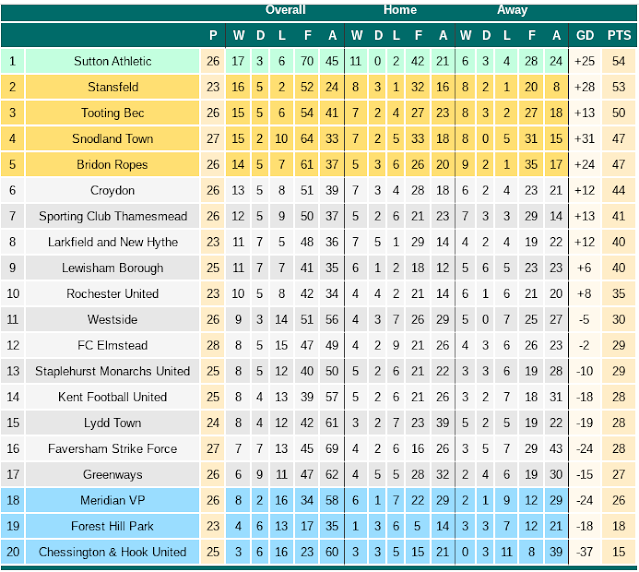The height and width of the screenshot is (572, 639).
Task: Click the Away section header
Action: (512, 10)
